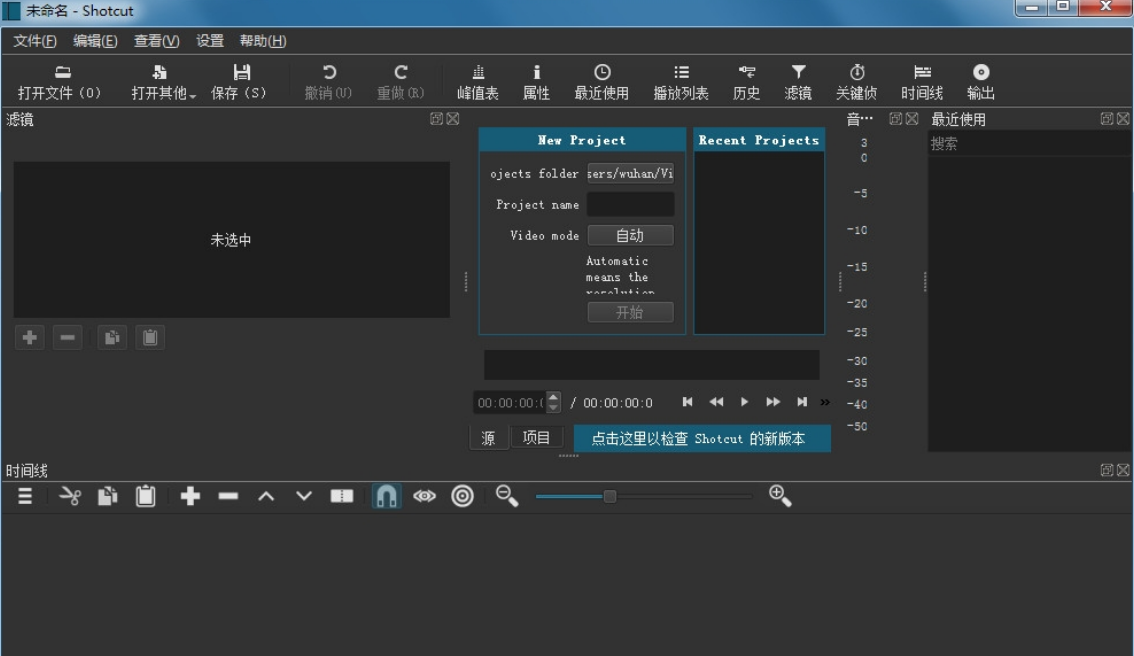Open the Video mode 自动 dropdown

tap(630, 235)
